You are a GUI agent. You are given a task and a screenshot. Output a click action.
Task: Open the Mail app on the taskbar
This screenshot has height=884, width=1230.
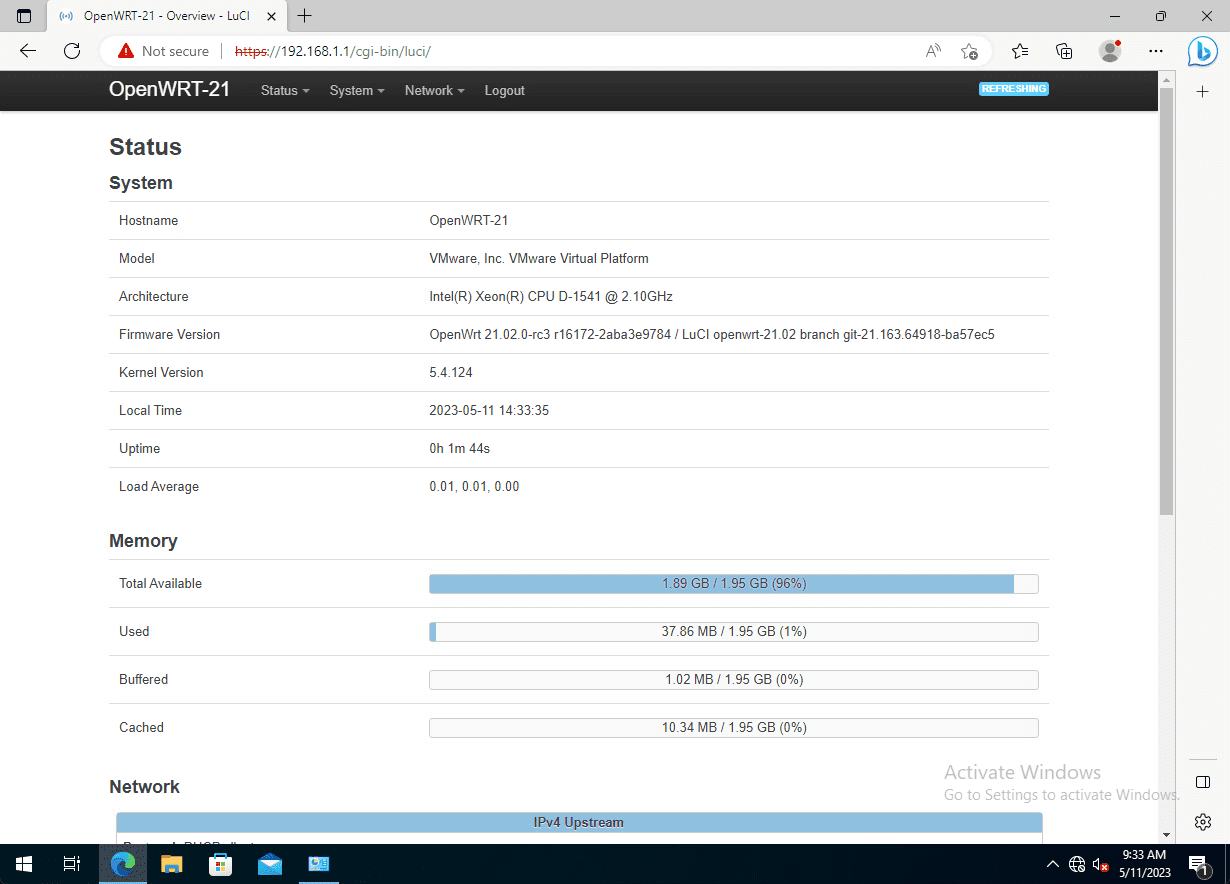pyautogui.click(x=270, y=864)
